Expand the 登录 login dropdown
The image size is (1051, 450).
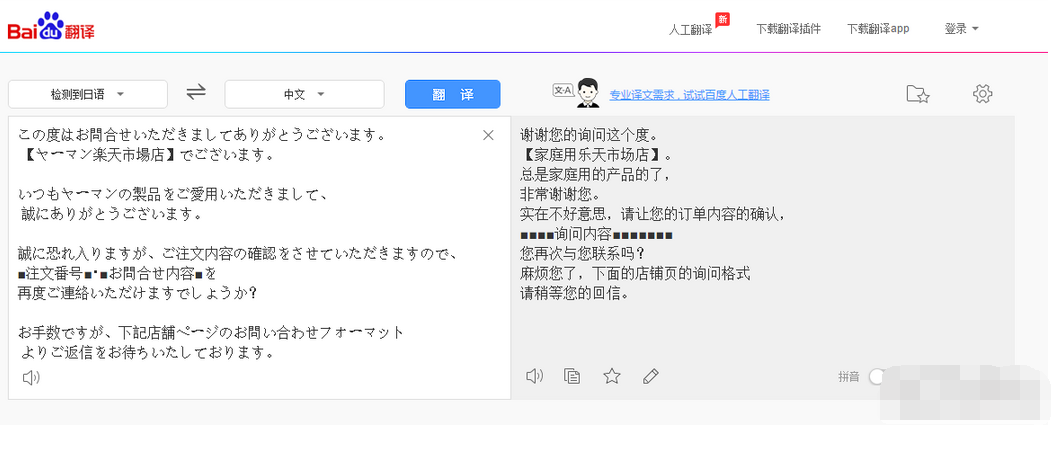point(962,29)
